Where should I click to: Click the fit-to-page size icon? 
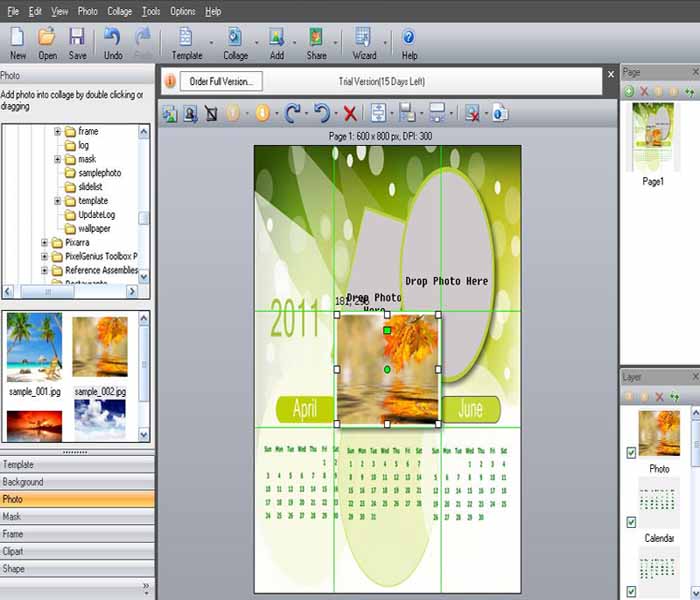click(437, 113)
